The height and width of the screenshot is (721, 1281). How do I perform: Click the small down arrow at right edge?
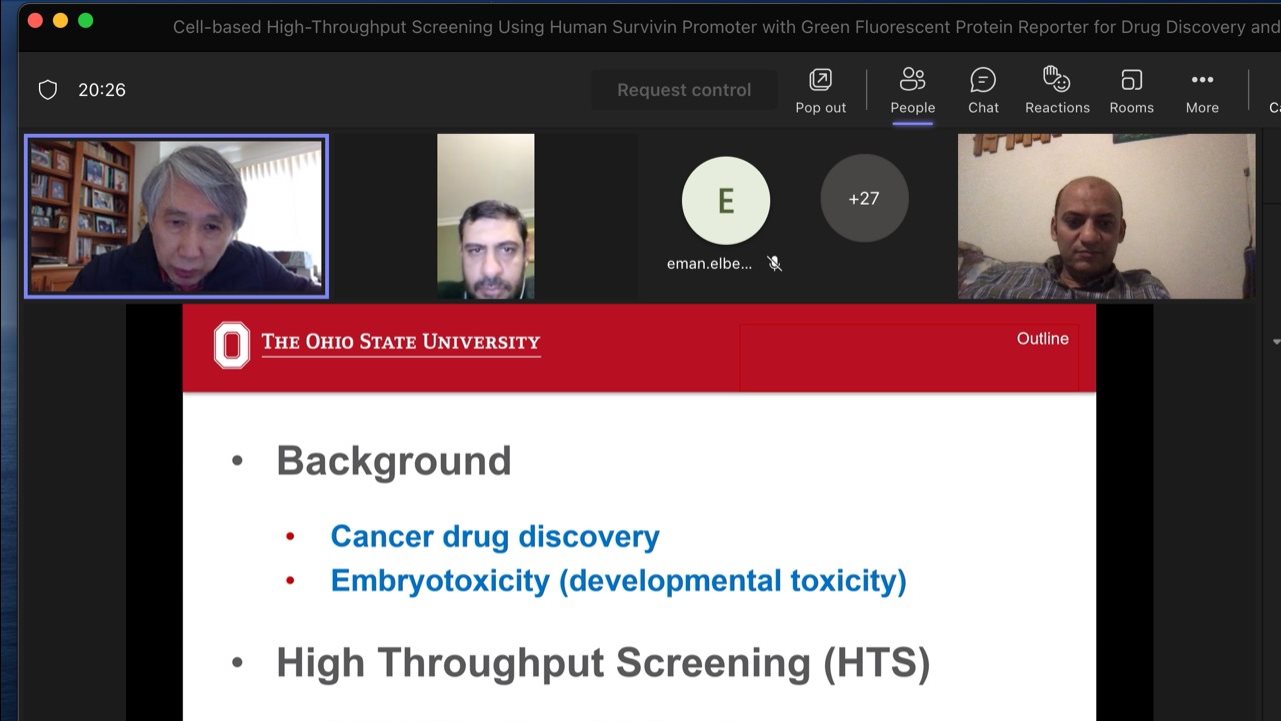coord(1275,342)
